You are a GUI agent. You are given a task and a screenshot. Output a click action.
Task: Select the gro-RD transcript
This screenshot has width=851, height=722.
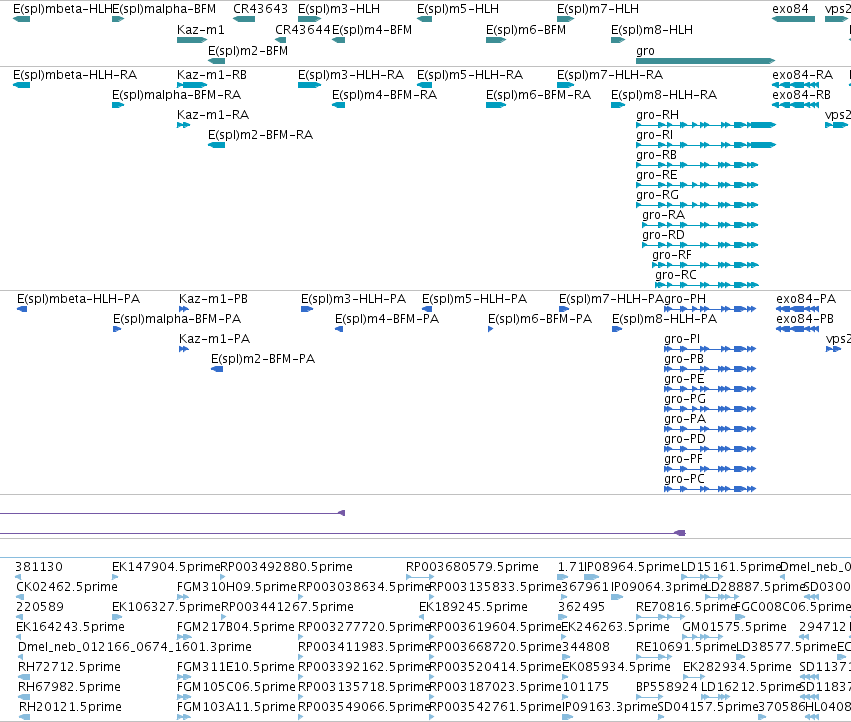pos(700,245)
